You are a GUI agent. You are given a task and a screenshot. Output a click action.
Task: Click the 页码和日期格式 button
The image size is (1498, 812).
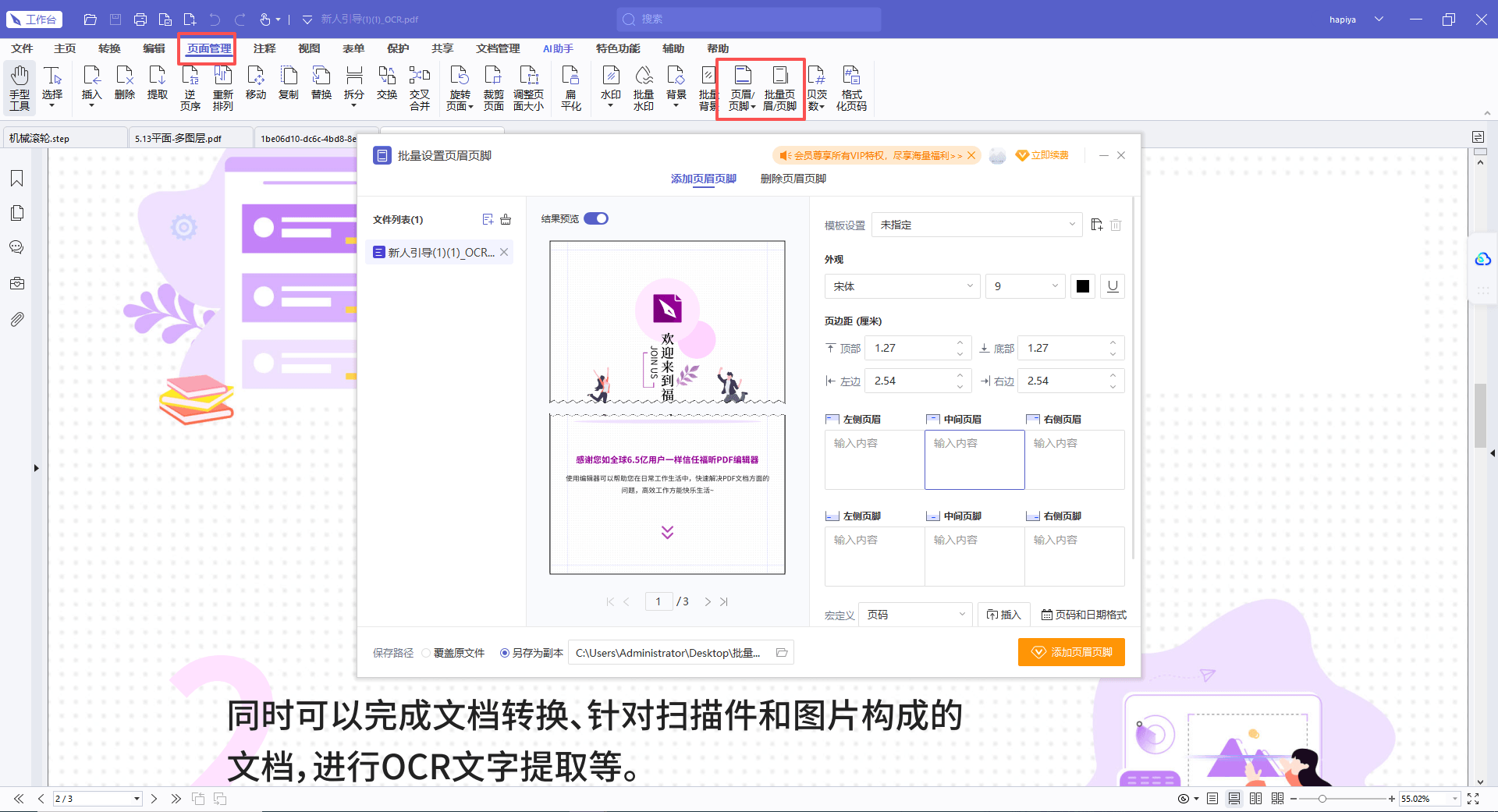click(x=1084, y=615)
